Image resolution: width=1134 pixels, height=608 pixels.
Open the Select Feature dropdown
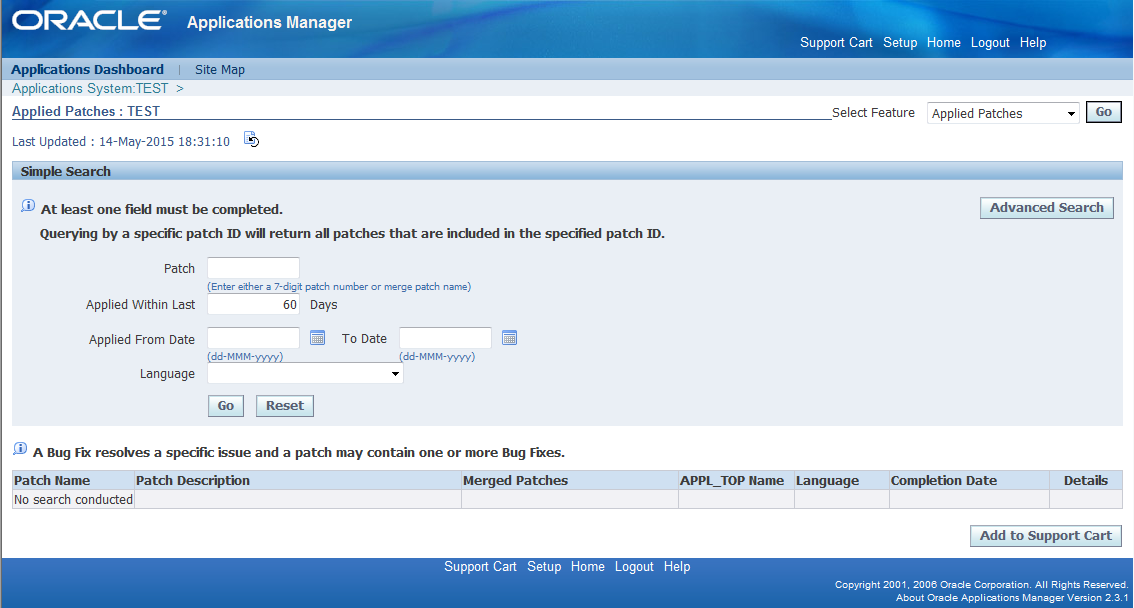point(1003,114)
